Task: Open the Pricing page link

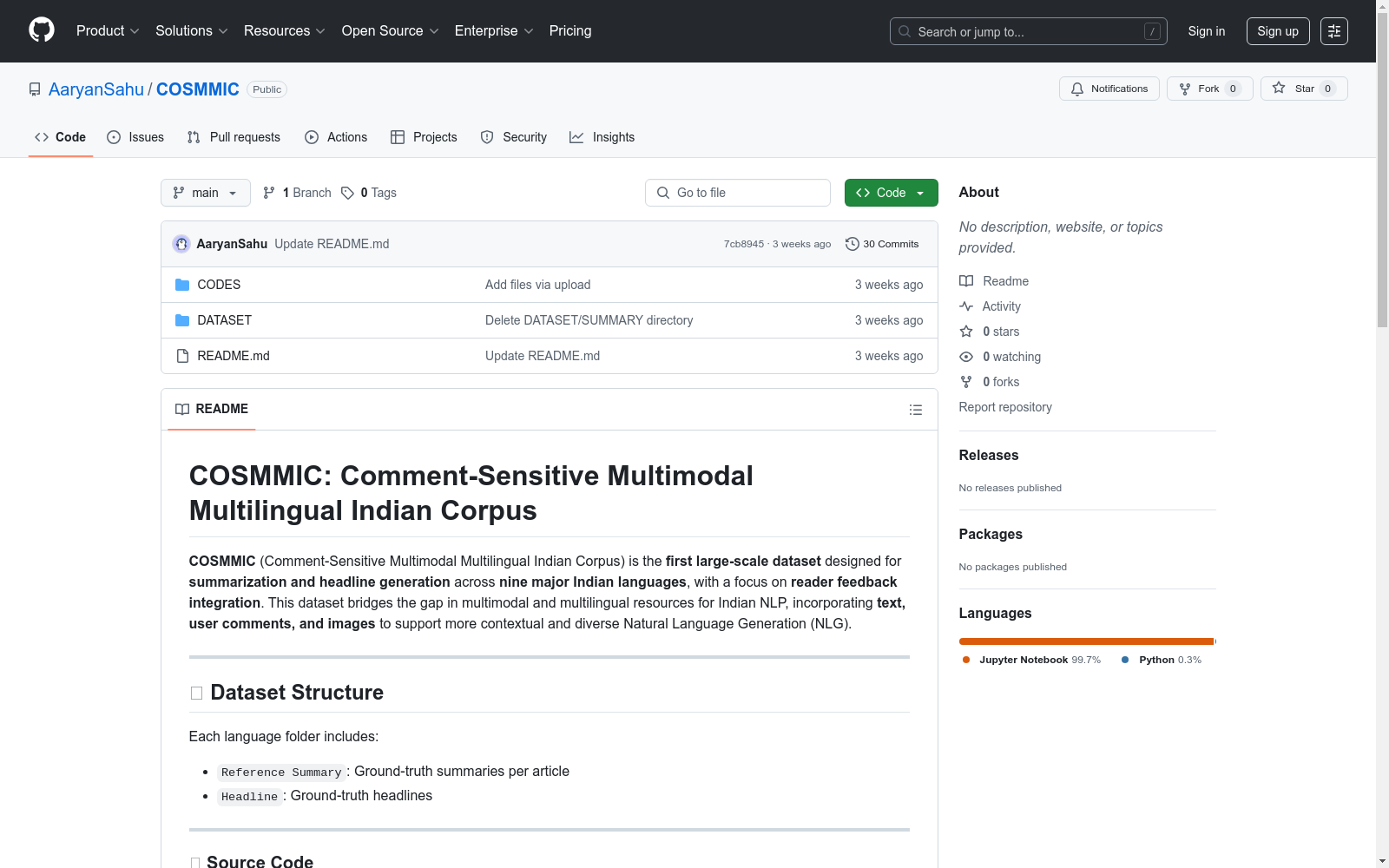Action: [570, 31]
